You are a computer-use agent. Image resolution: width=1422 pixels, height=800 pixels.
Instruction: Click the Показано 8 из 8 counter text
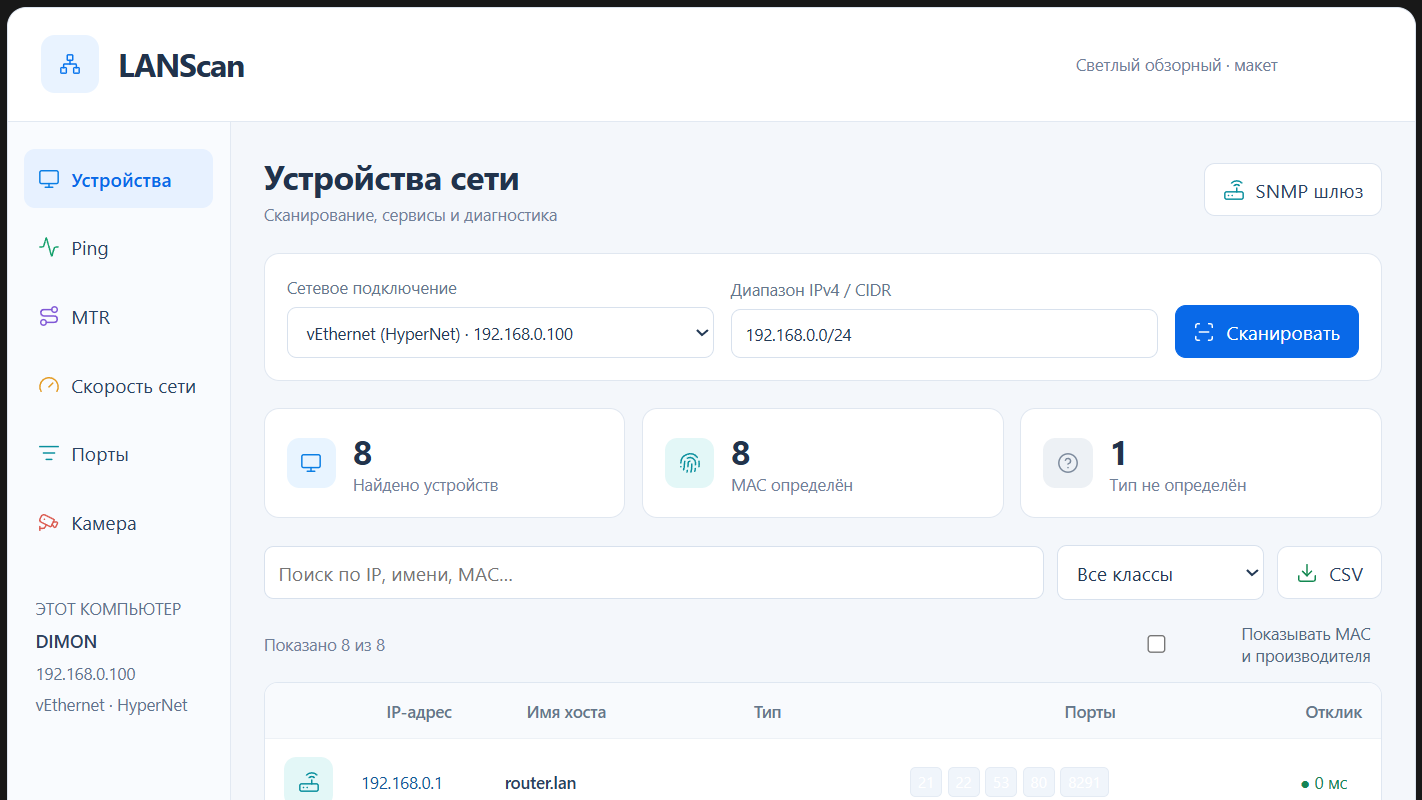click(x=324, y=645)
